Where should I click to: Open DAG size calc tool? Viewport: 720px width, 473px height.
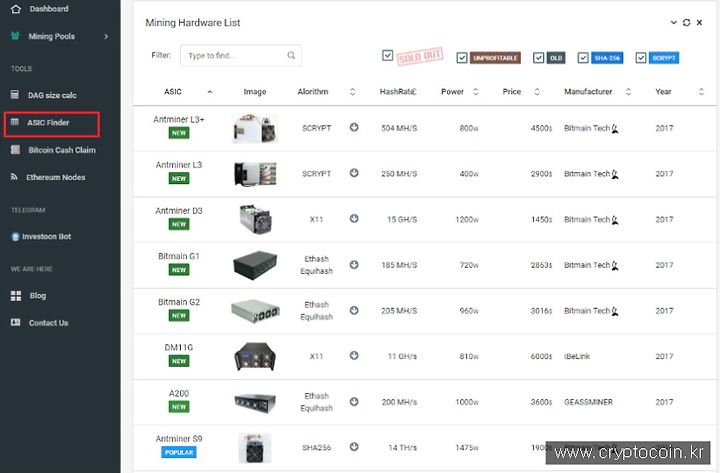[x=52, y=95]
